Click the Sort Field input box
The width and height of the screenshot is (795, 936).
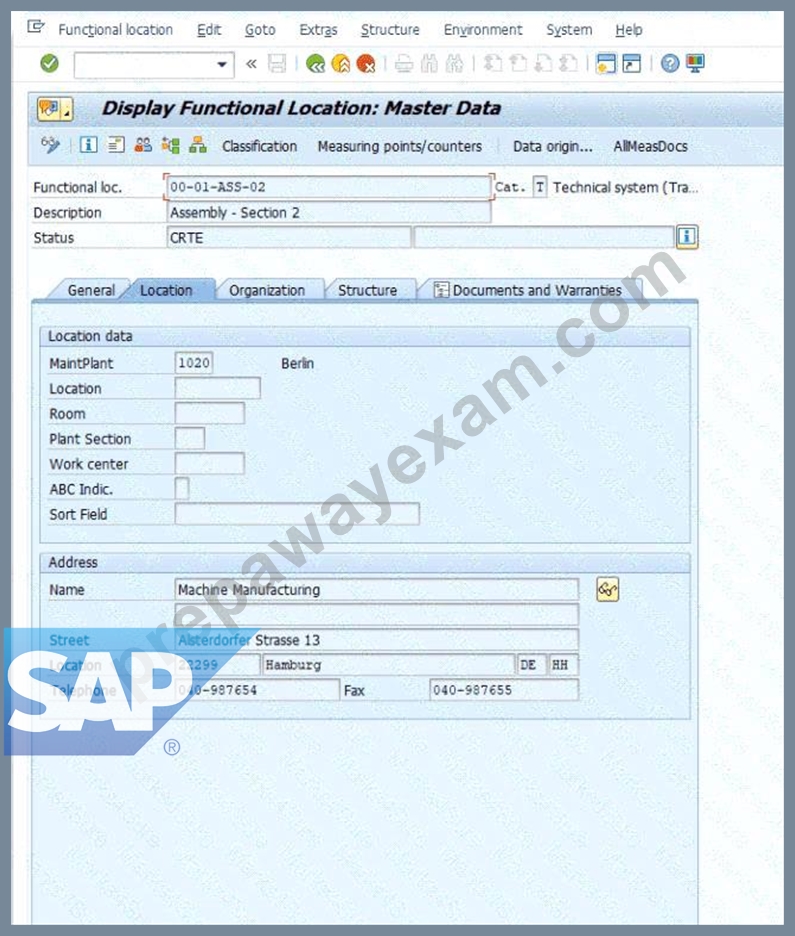click(x=297, y=514)
